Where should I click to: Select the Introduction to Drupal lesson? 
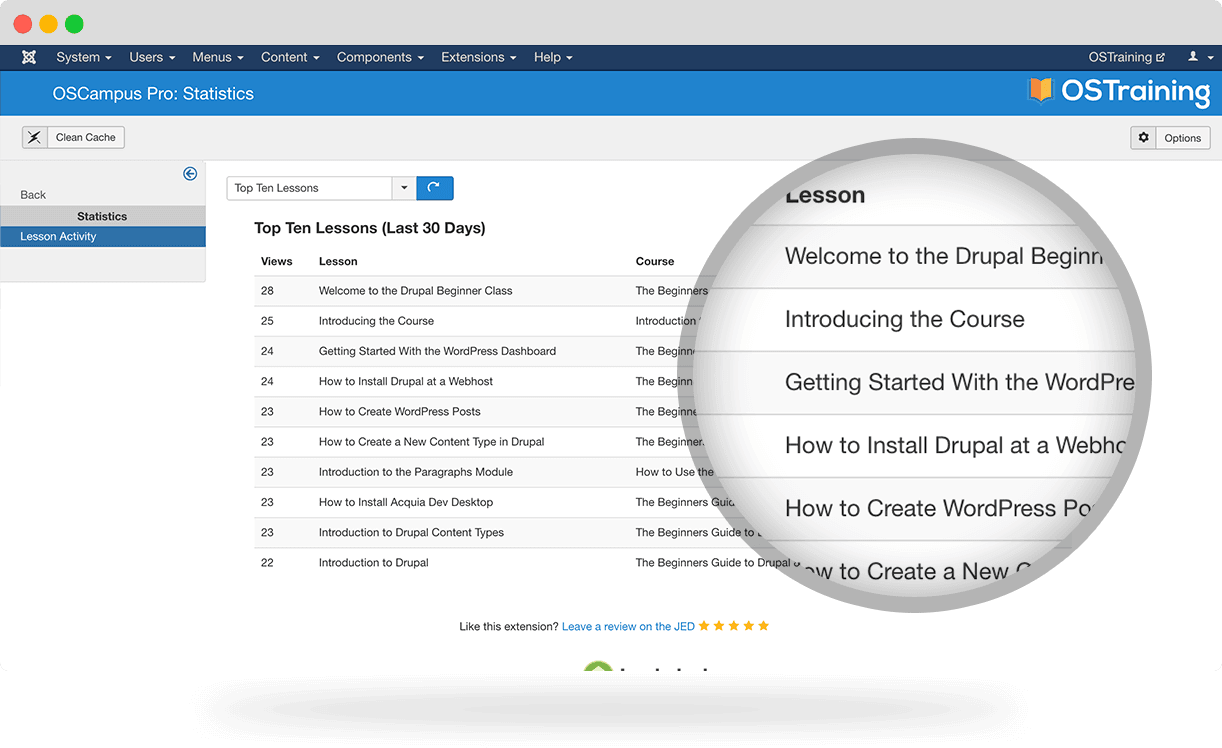(x=374, y=563)
